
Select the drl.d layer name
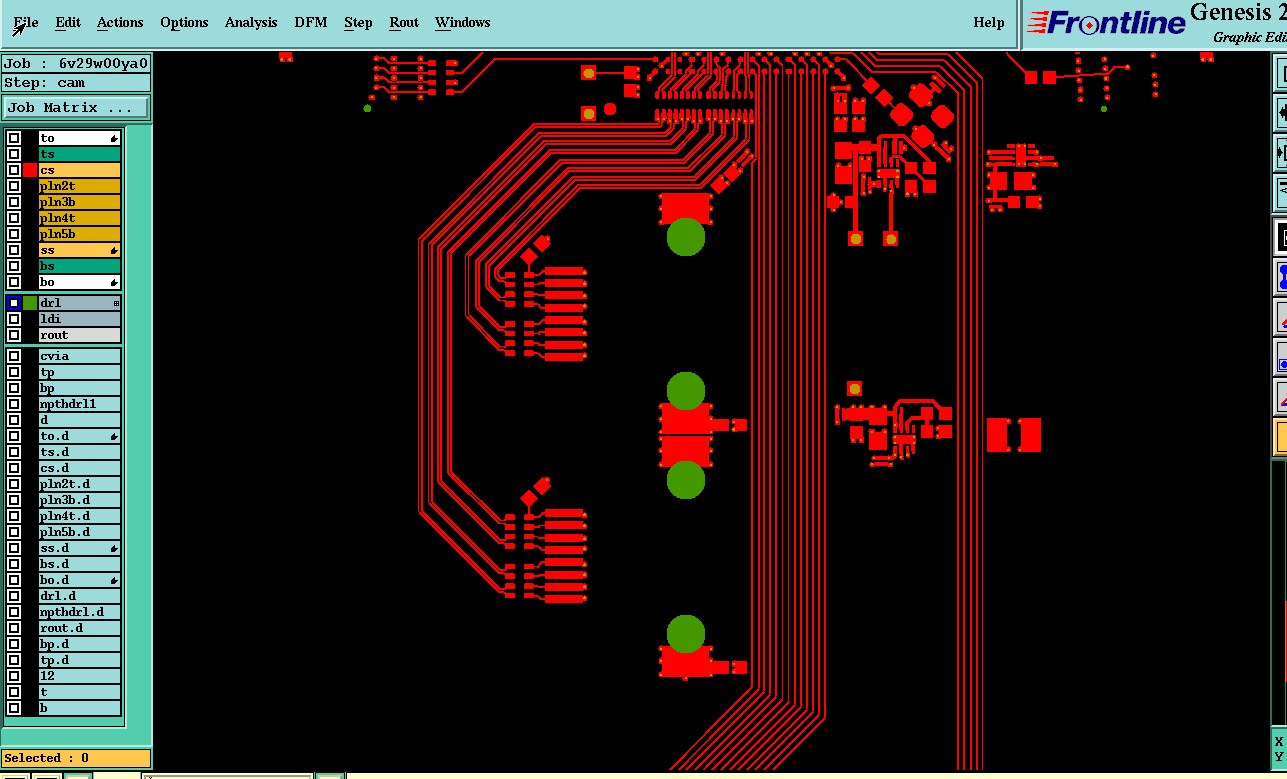click(x=79, y=596)
